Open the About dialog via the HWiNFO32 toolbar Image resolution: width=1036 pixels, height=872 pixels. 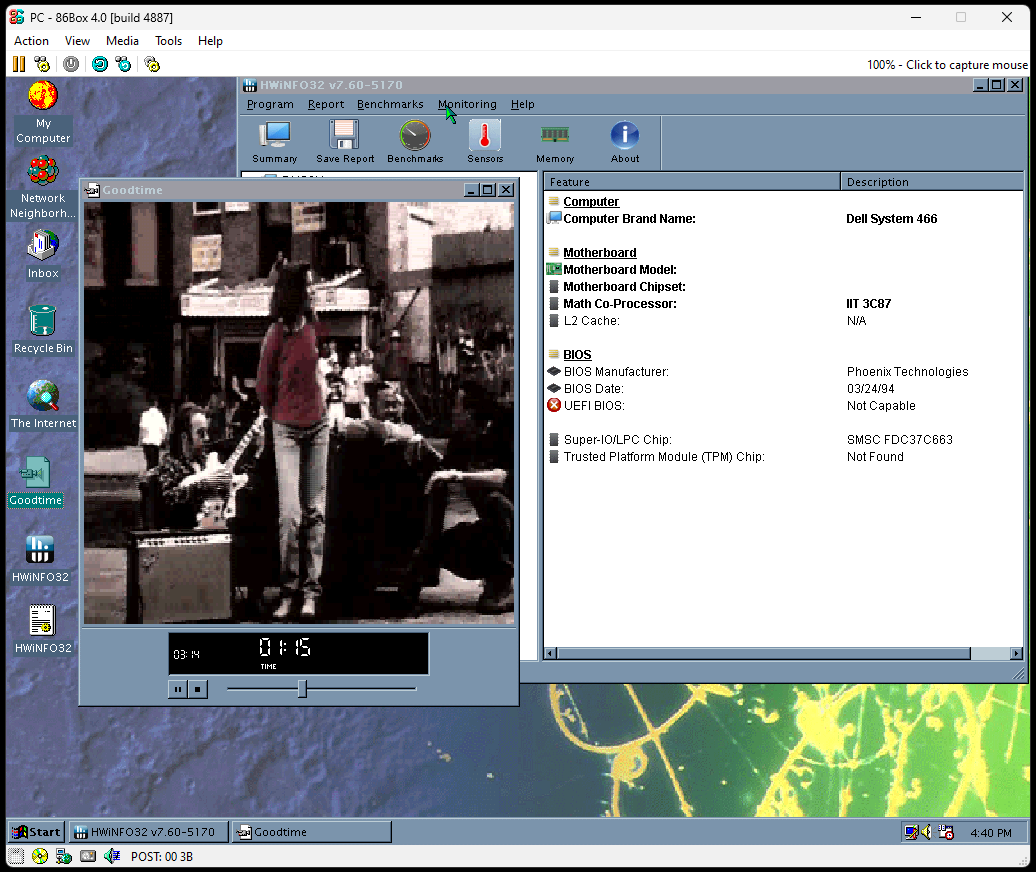[x=624, y=141]
